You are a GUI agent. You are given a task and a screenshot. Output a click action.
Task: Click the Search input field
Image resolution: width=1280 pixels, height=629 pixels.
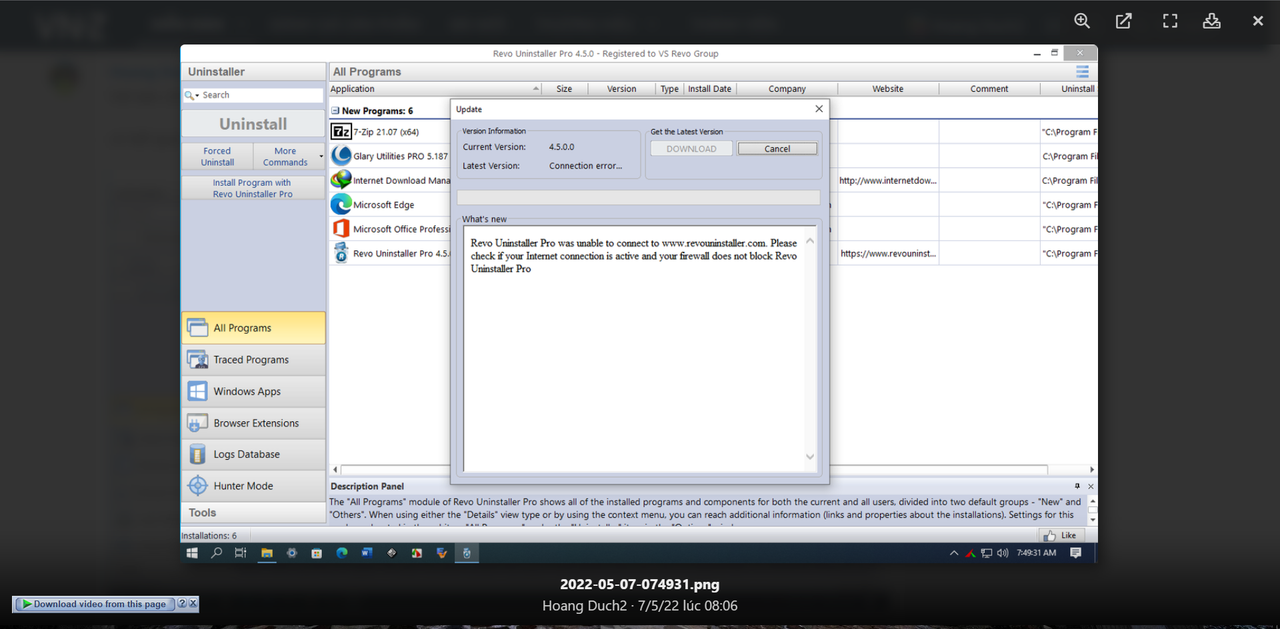(261, 95)
